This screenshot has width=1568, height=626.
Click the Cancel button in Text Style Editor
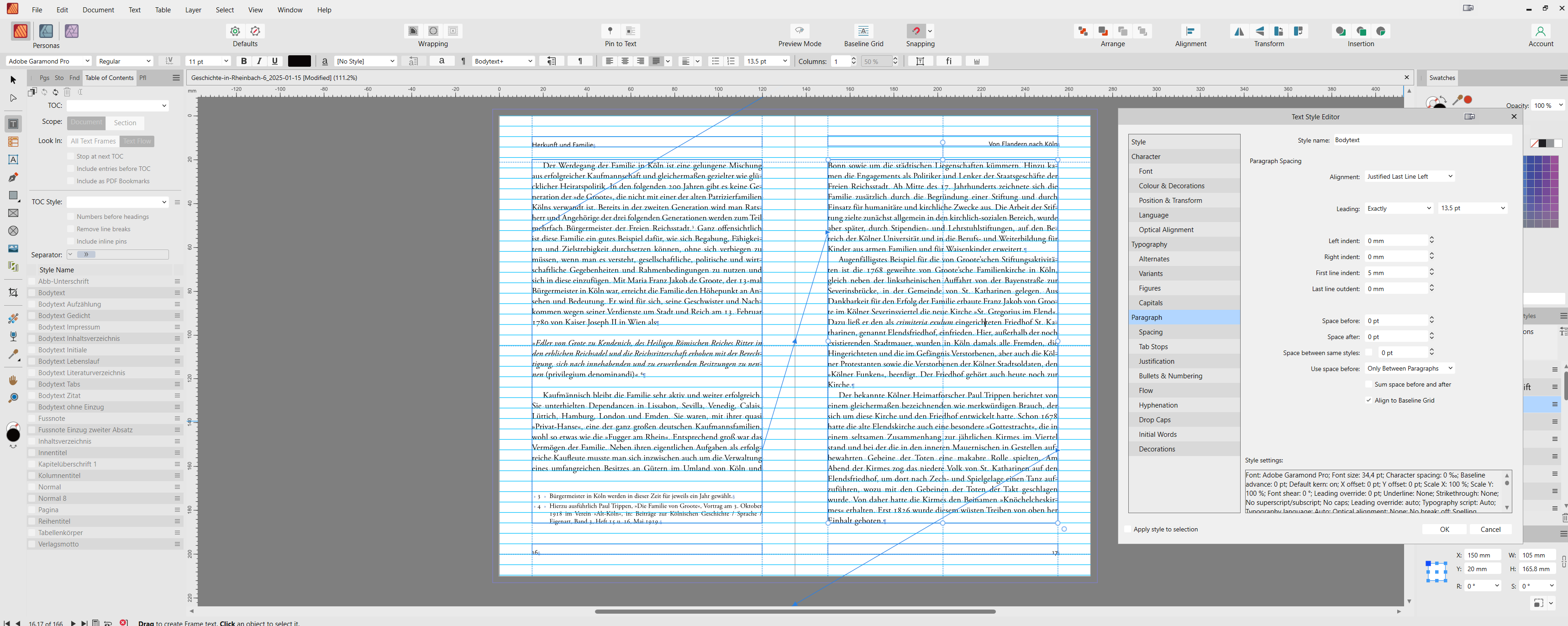click(1490, 529)
